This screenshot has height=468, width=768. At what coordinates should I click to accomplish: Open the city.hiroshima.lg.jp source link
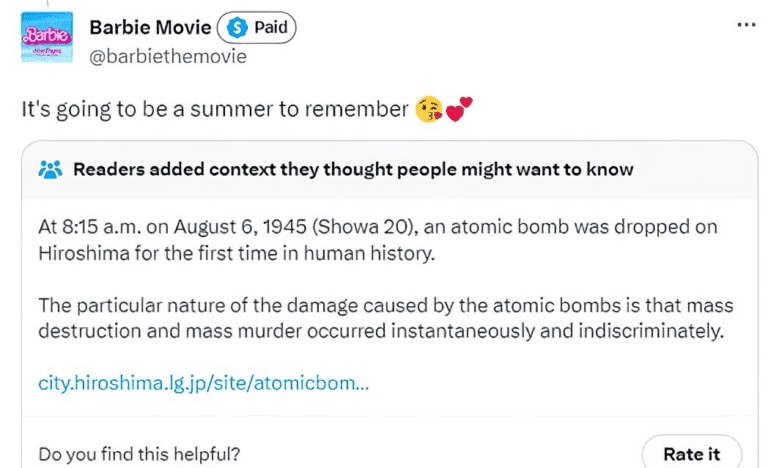click(x=203, y=383)
